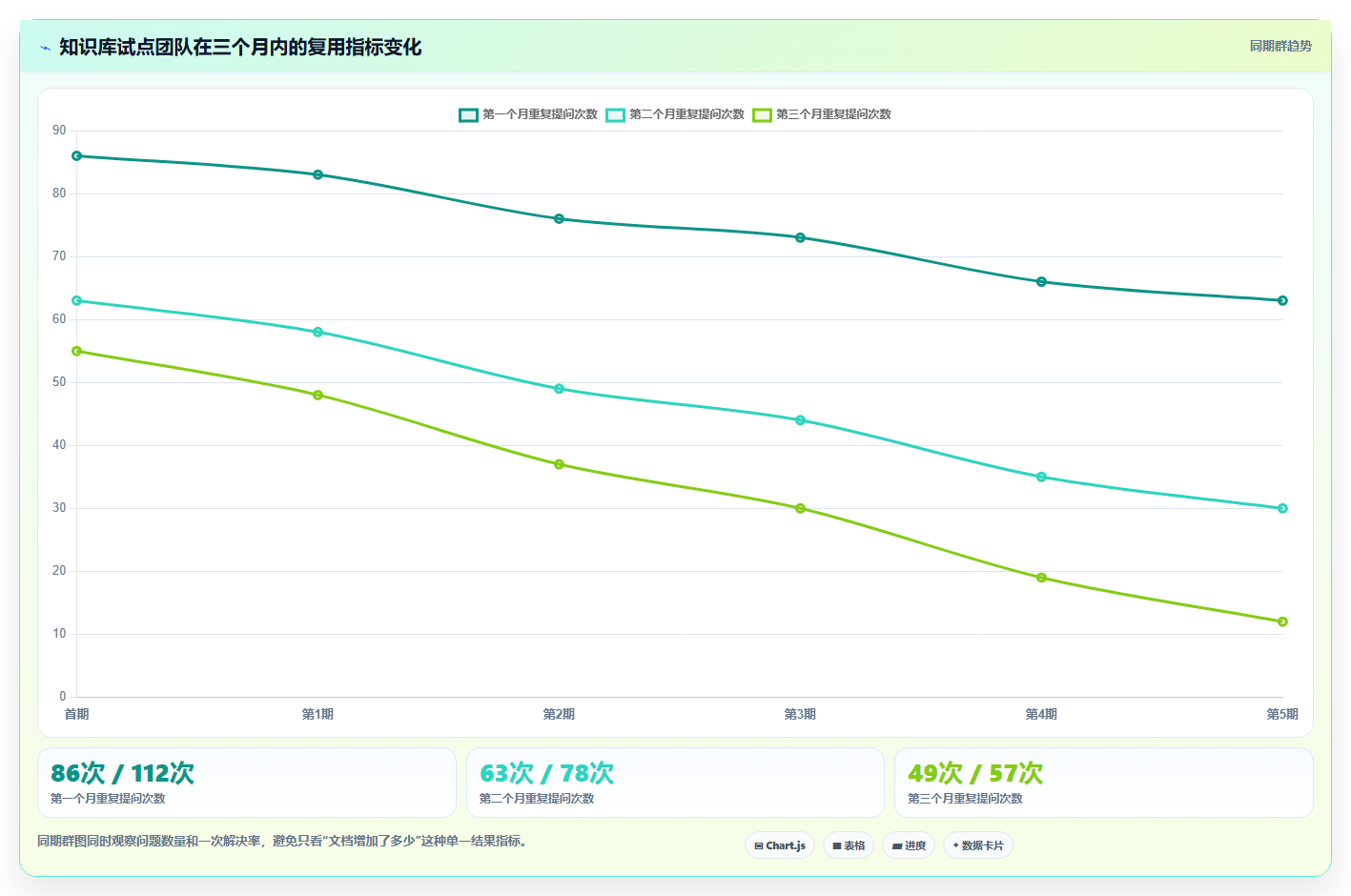1351x896 pixels.
Task: Click the 首期 x-axis label
Action: click(76, 714)
